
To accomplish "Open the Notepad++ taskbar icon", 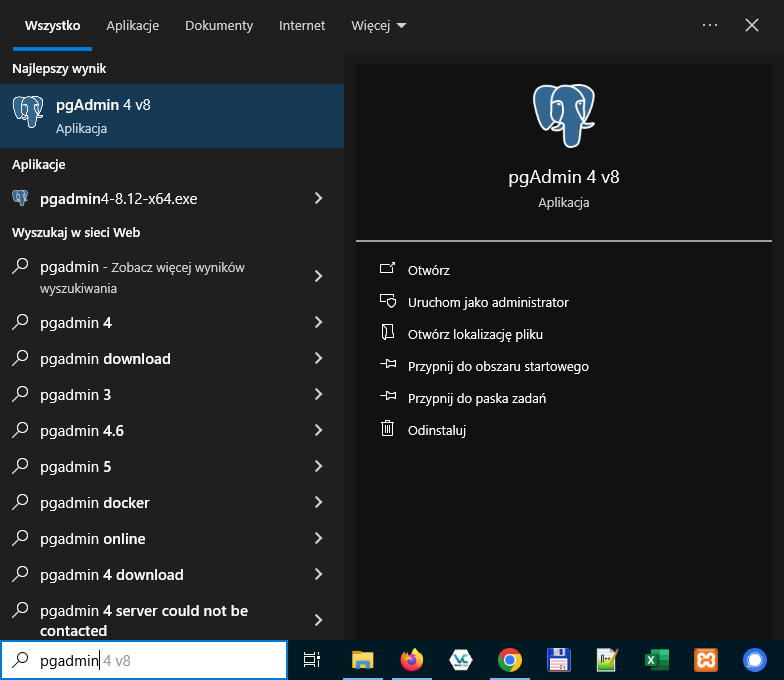I will pyautogui.click(x=608, y=660).
